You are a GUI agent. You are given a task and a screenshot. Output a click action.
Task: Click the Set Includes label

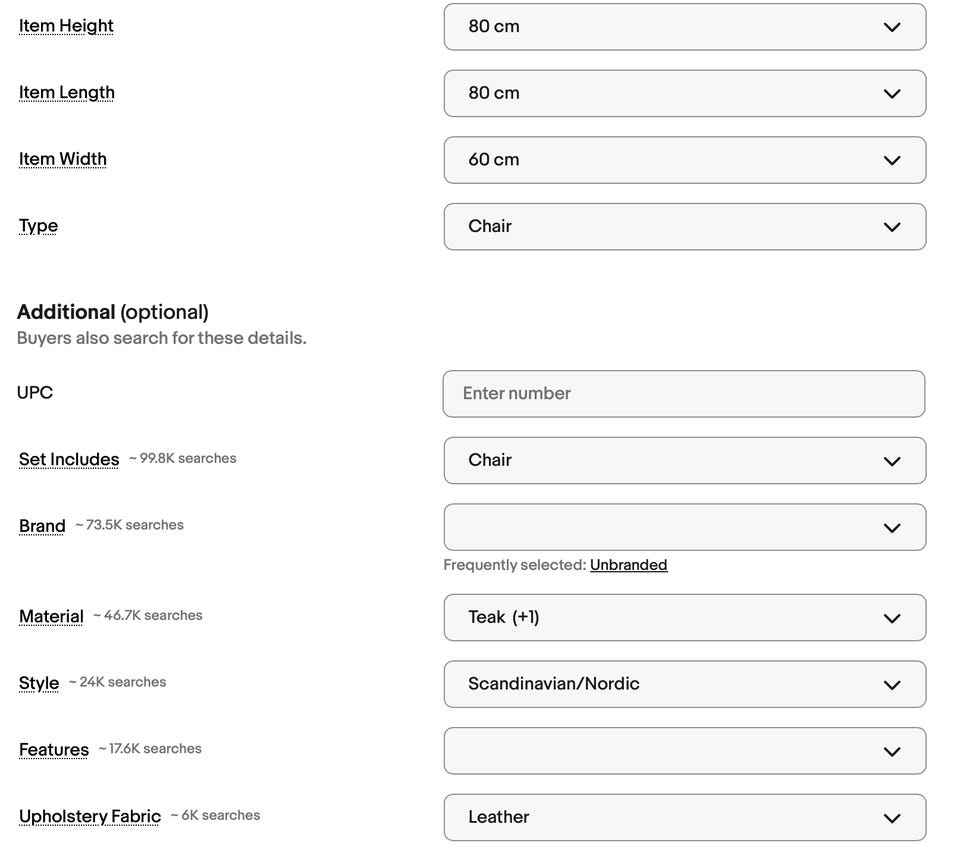(x=69, y=460)
